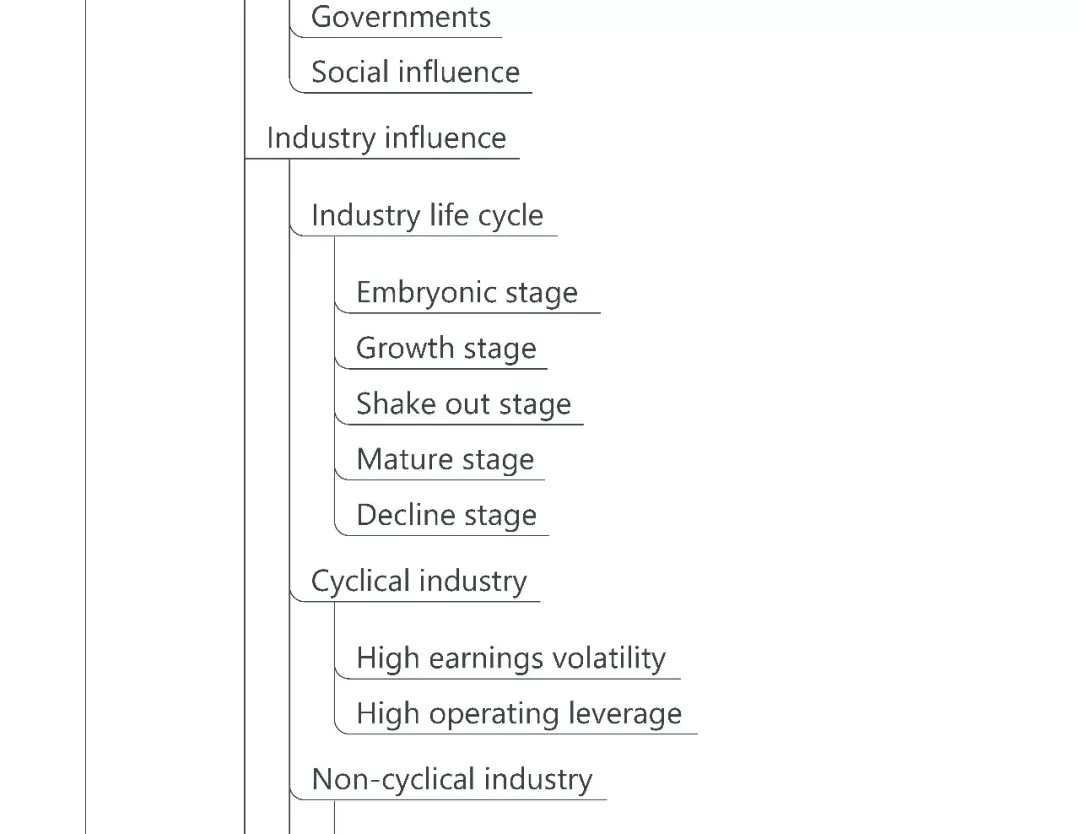Click empty canvas right of Industry influence

pos(800,138)
